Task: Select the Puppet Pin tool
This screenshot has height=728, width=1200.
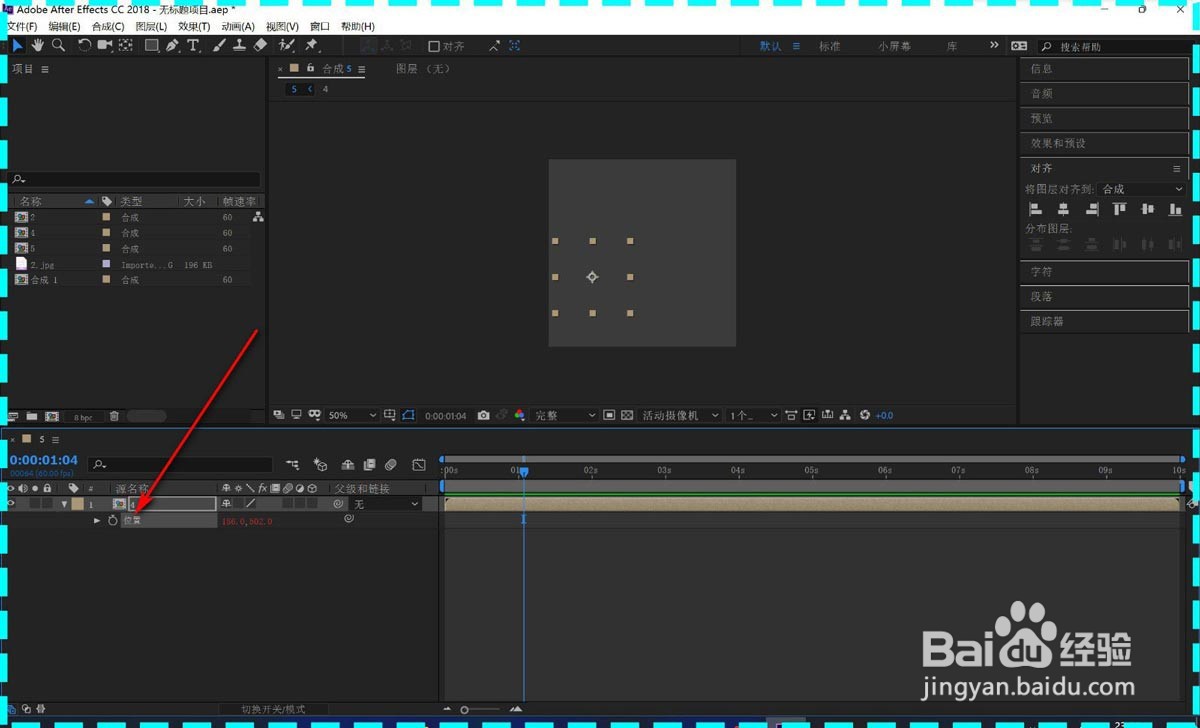Action: 311,45
